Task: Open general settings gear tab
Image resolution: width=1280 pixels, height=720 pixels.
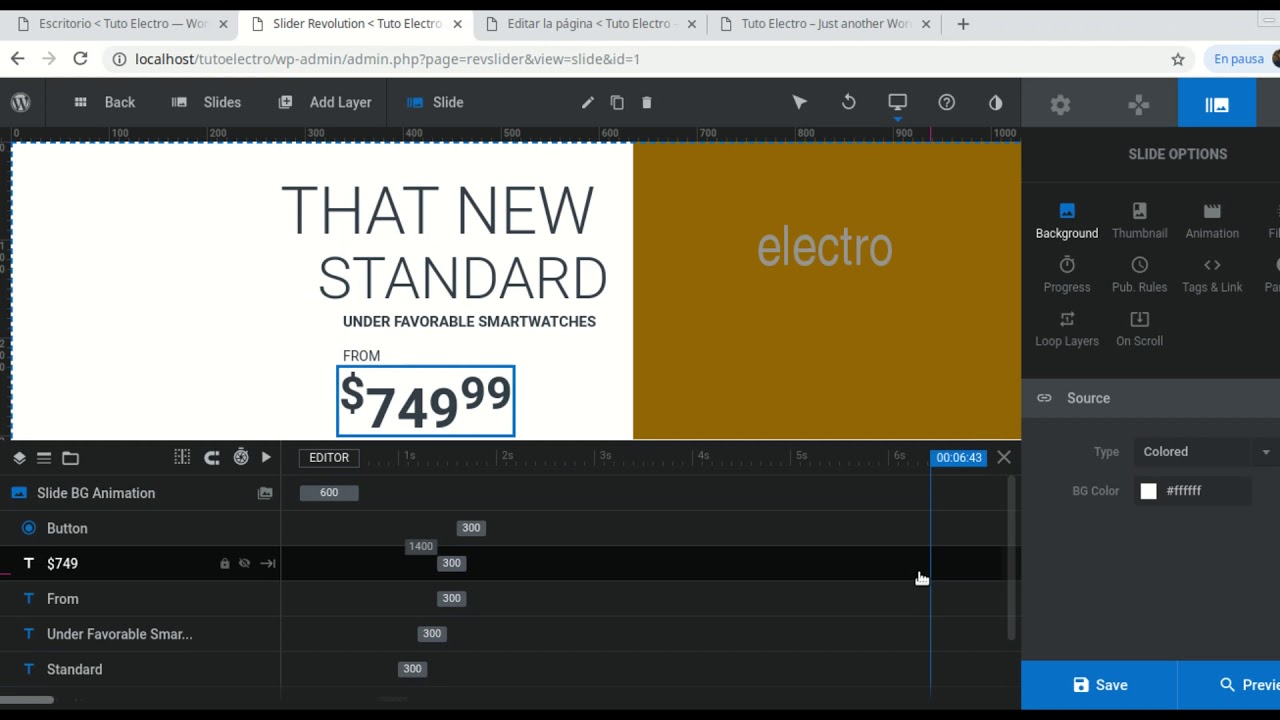Action: (x=1060, y=104)
